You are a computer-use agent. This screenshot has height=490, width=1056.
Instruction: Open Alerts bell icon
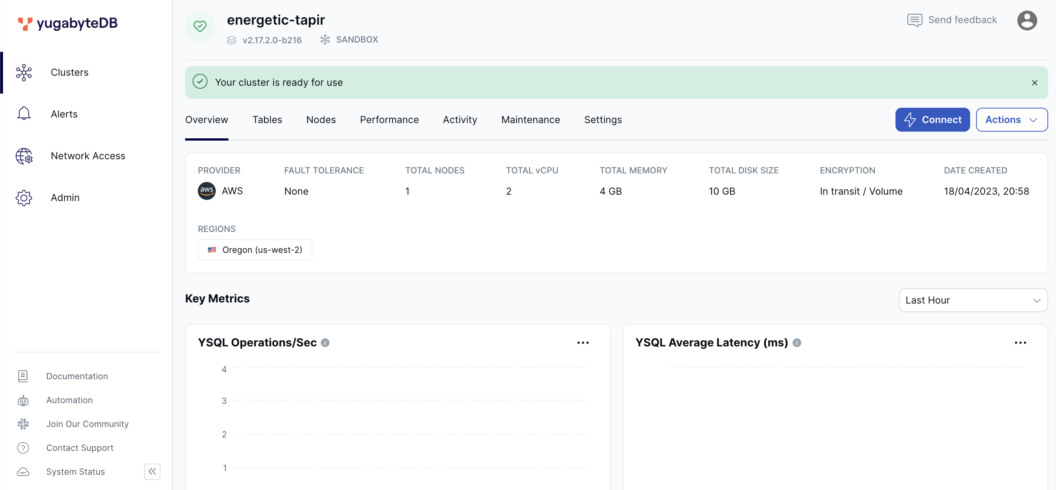[x=24, y=114]
